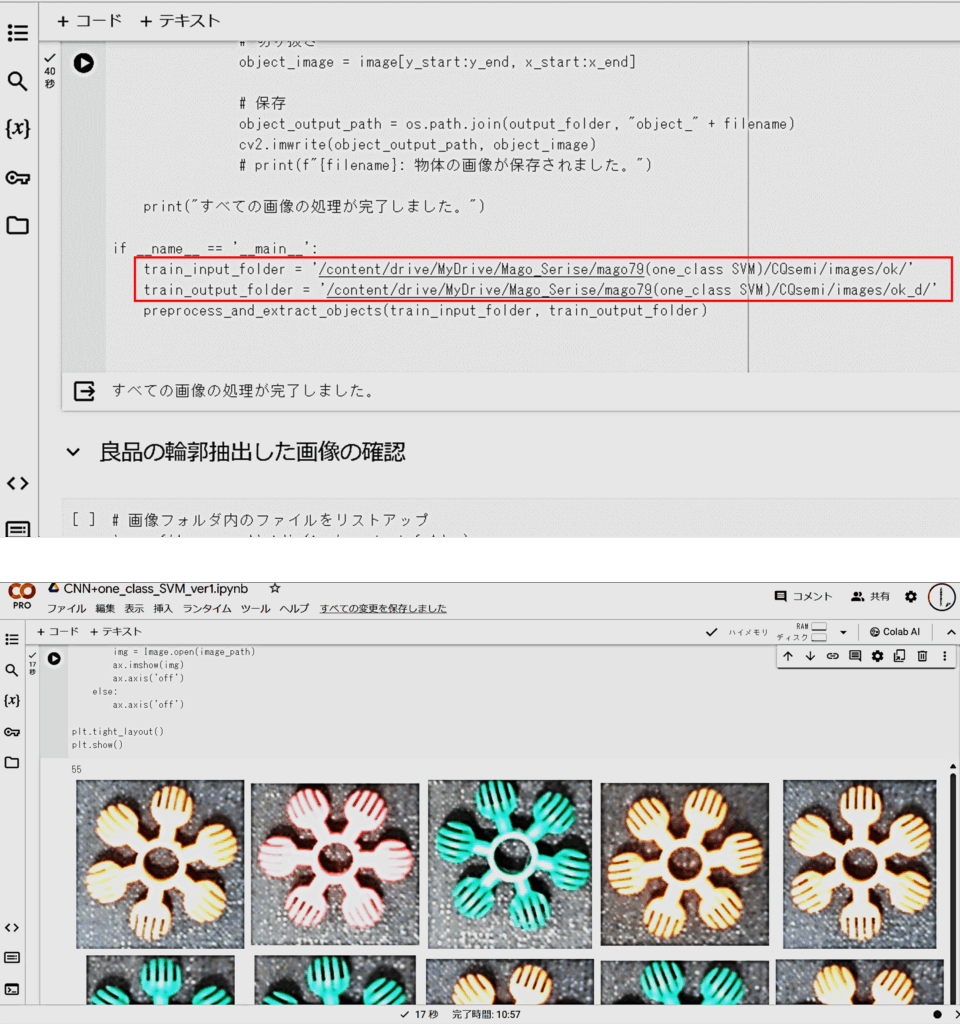The width and height of the screenshot is (960, 1024).
Task: Open editor settings gear in the cell toolbar
Action: pyautogui.click(x=877, y=656)
